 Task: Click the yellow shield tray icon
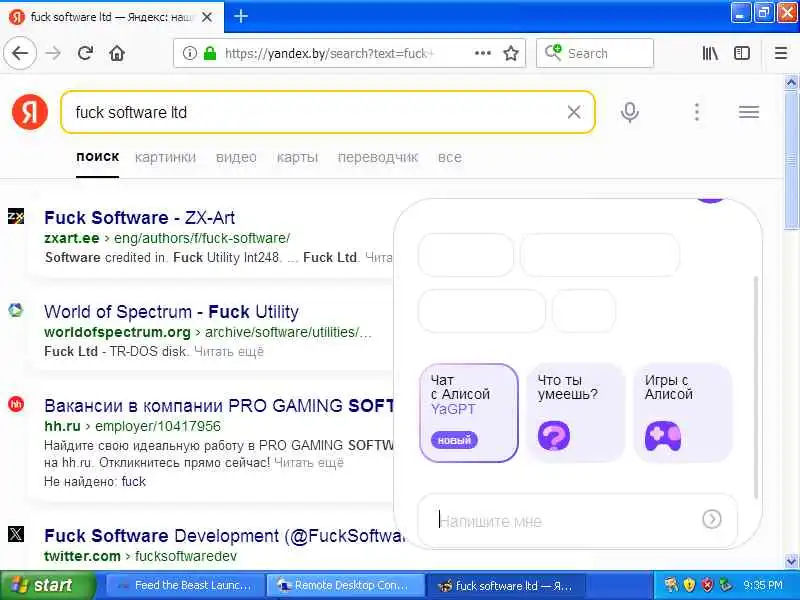[689, 585]
